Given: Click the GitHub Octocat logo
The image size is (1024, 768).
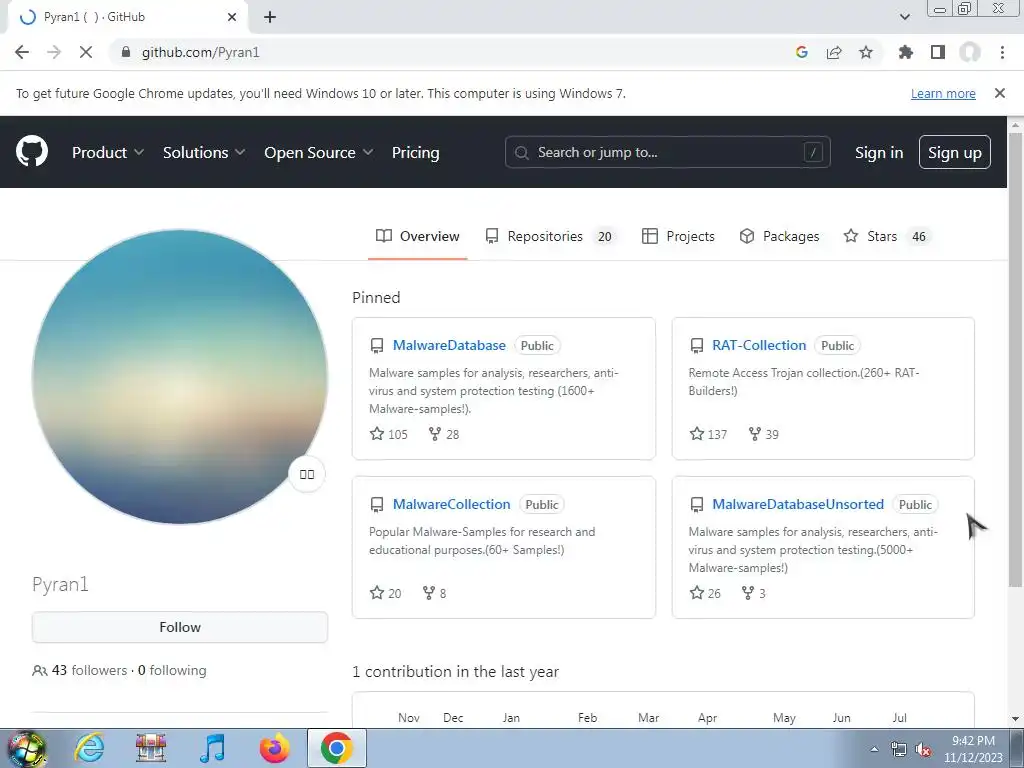Looking at the screenshot, I should point(32,152).
